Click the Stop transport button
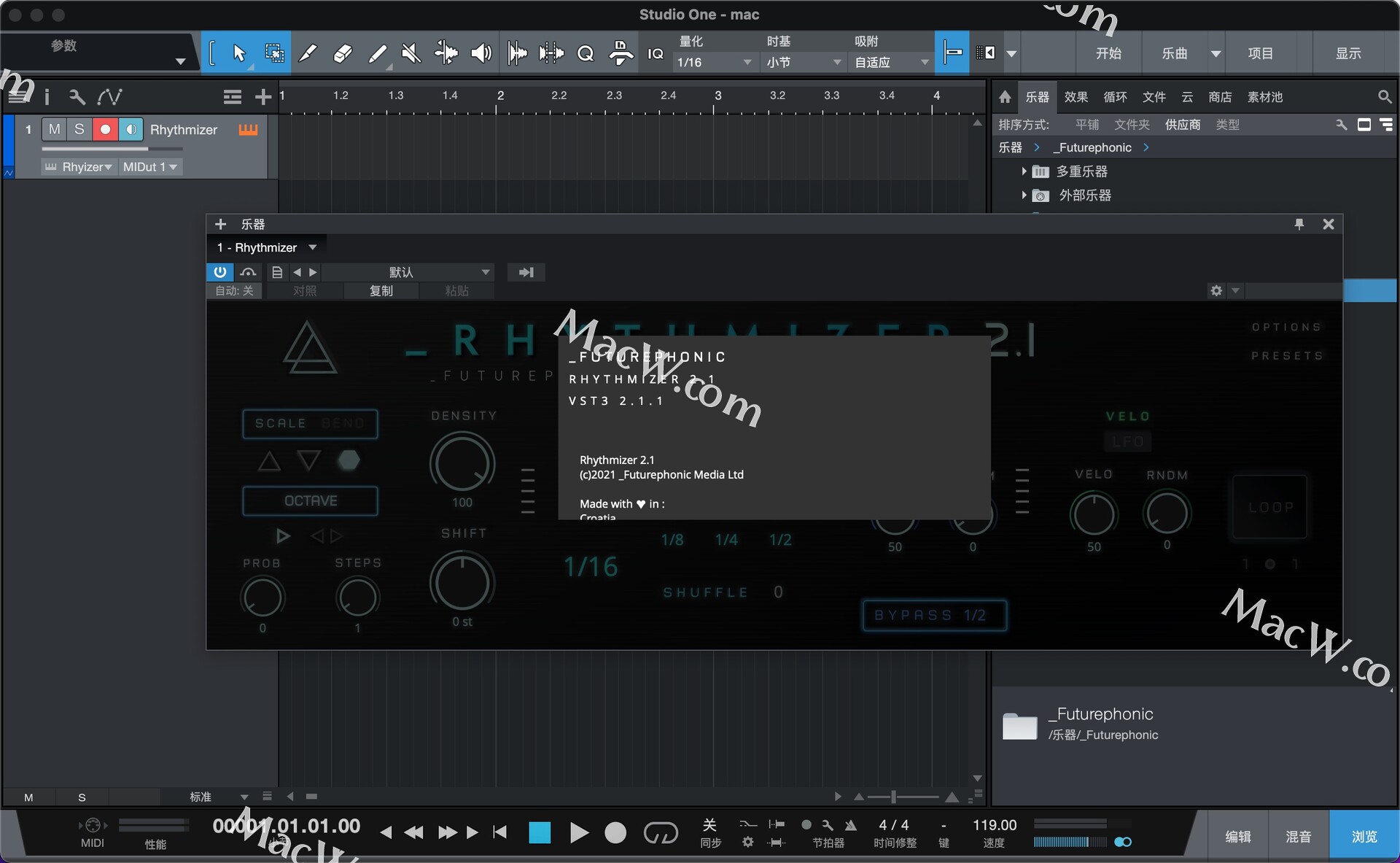 (x=540, y=832)
